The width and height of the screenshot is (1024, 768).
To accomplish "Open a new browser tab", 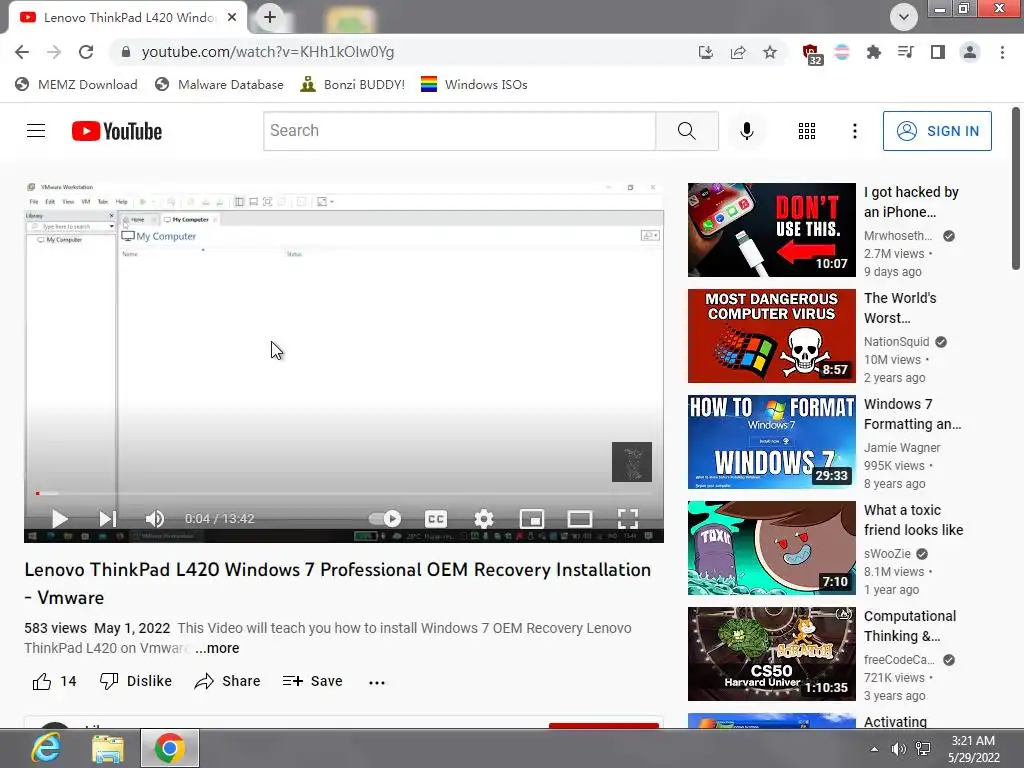I will point(270,17).
